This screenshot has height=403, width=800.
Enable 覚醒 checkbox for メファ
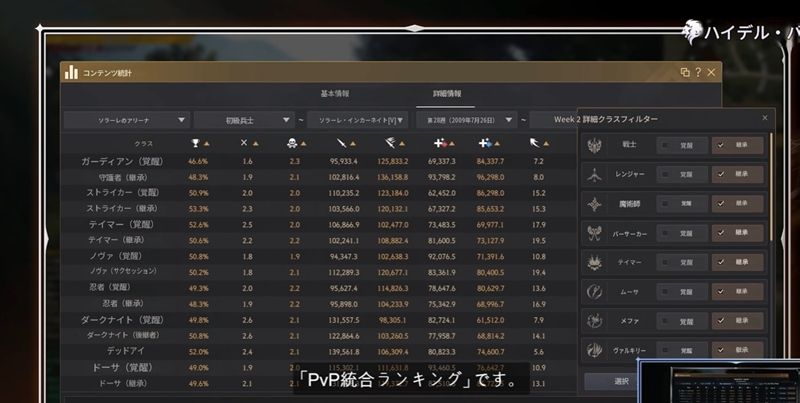click(664, 321)
